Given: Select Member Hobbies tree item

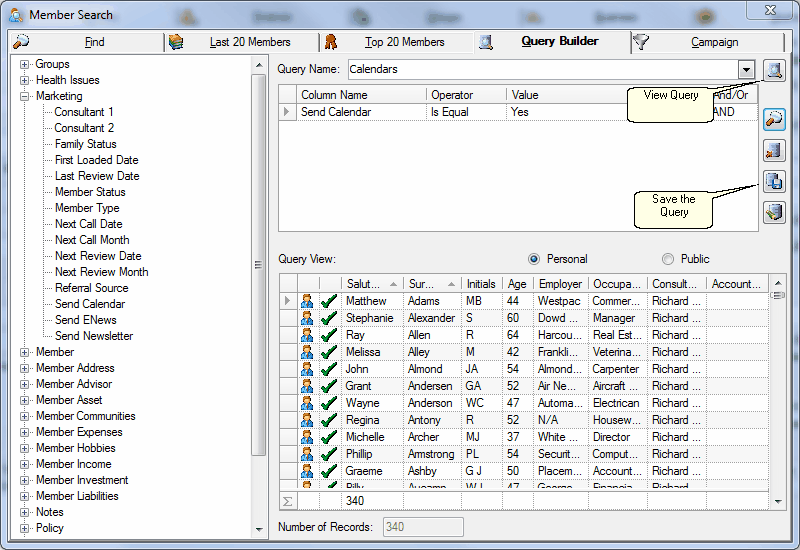Looking at the screenshot, I should click(76, 448).
